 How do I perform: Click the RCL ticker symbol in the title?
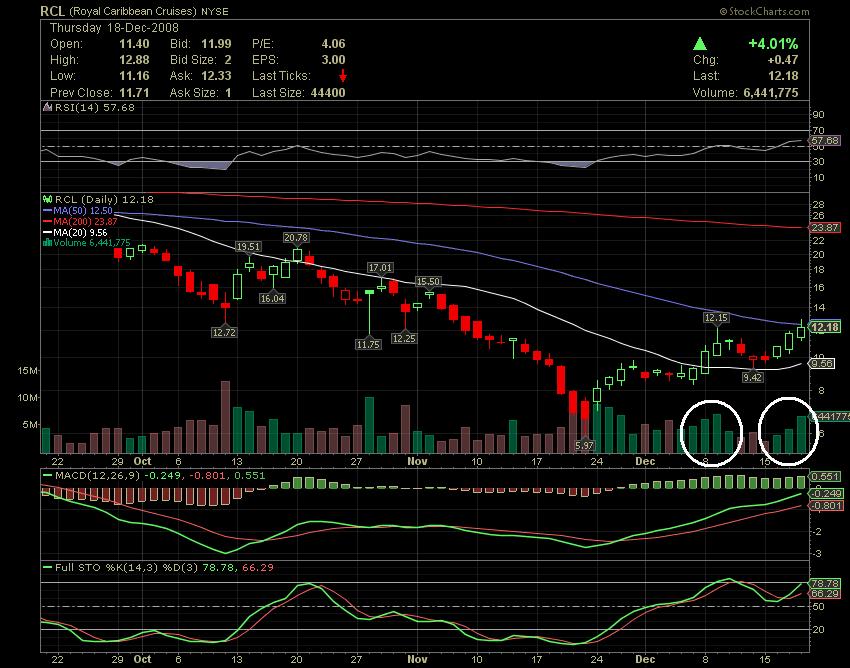coord(52,11)
